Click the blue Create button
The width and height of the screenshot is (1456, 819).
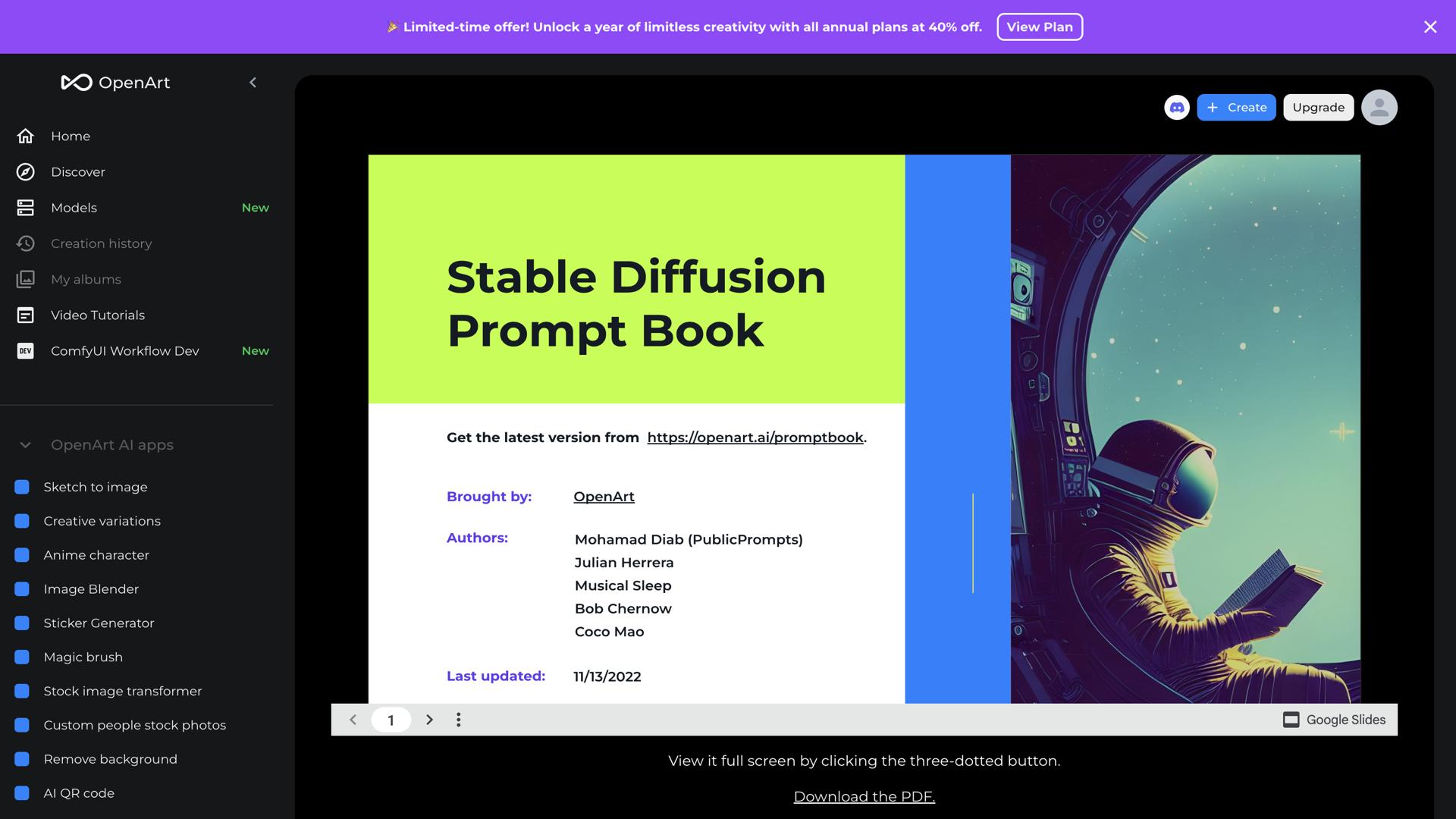click(x=1237, y=107)
